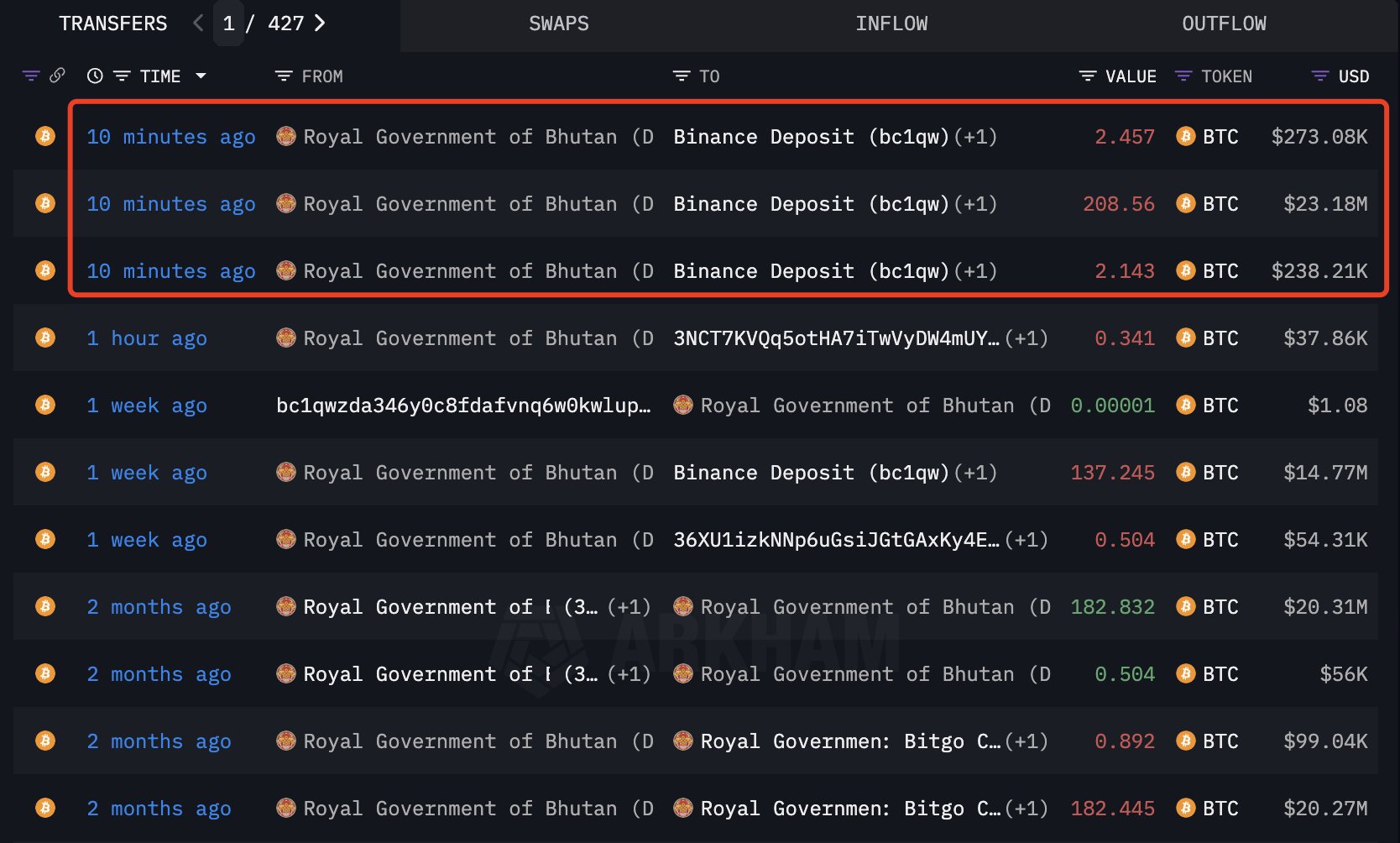Click Bitcoin icon at start of 0.00001 row
The width and height of the screenshot is (1400, 843).
tap(45, 405)
